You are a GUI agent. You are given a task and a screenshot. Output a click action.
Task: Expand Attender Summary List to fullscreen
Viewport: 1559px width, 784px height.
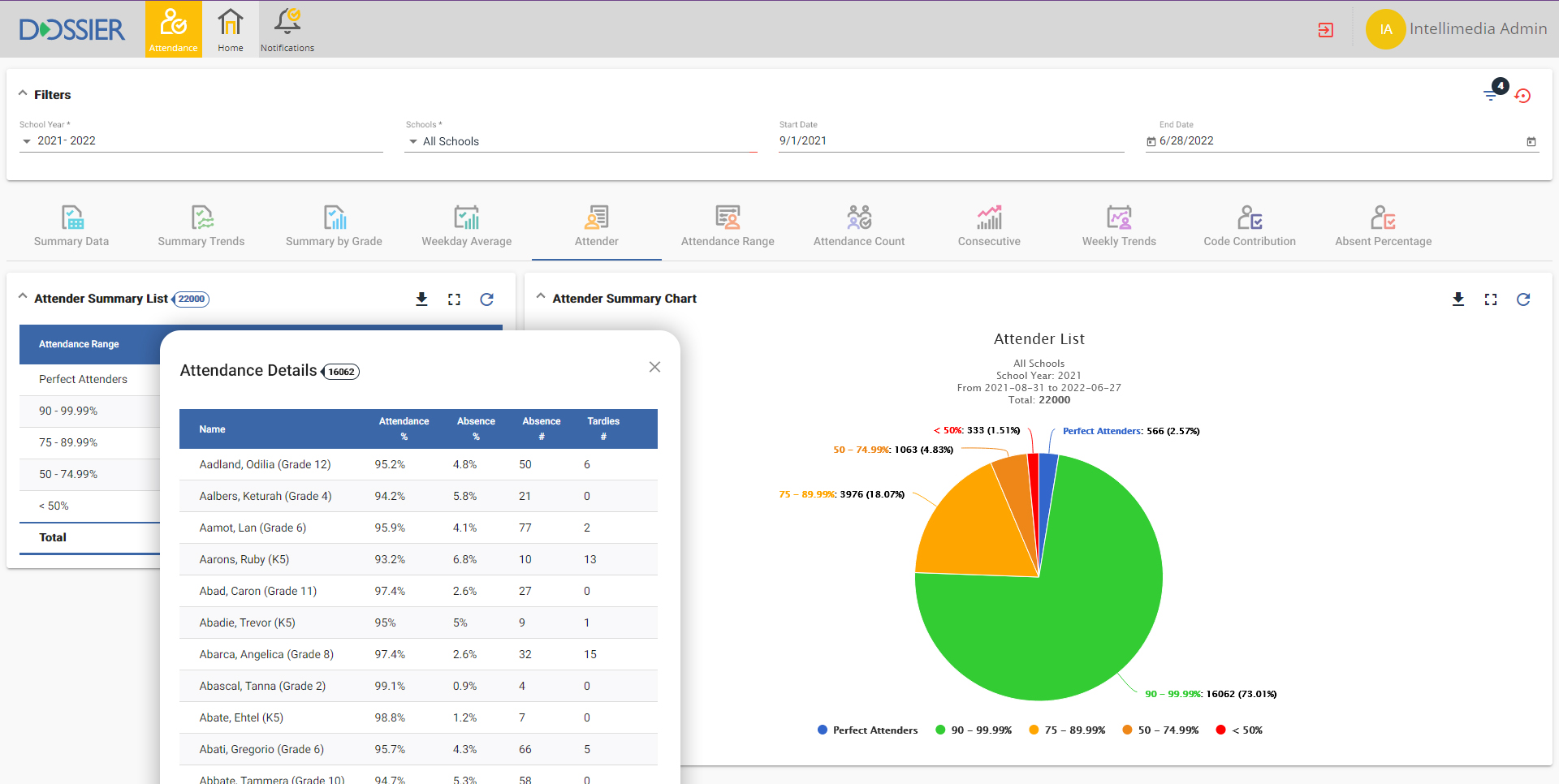point(454,299)
